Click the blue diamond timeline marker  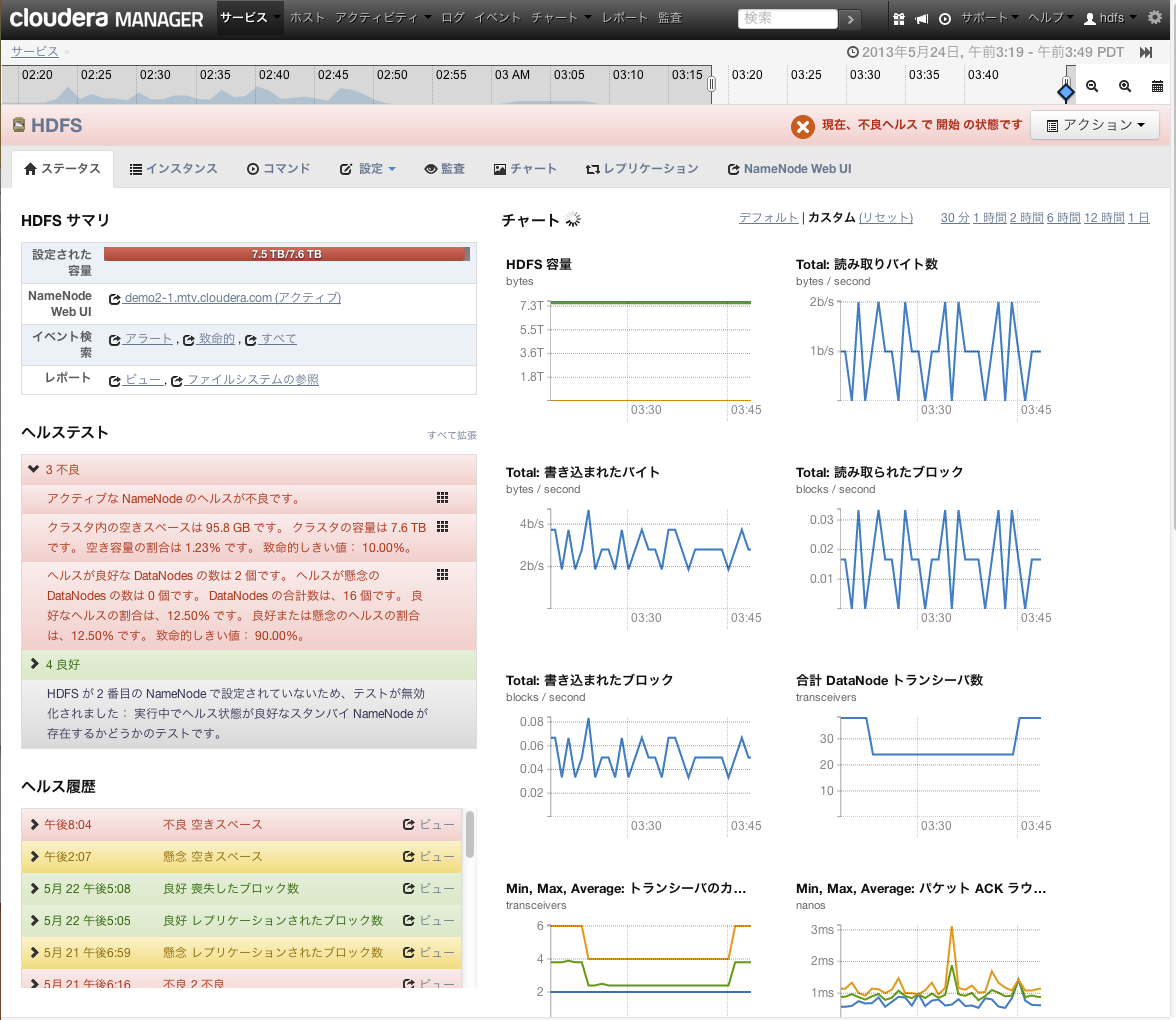click(x=1066, y=92)
